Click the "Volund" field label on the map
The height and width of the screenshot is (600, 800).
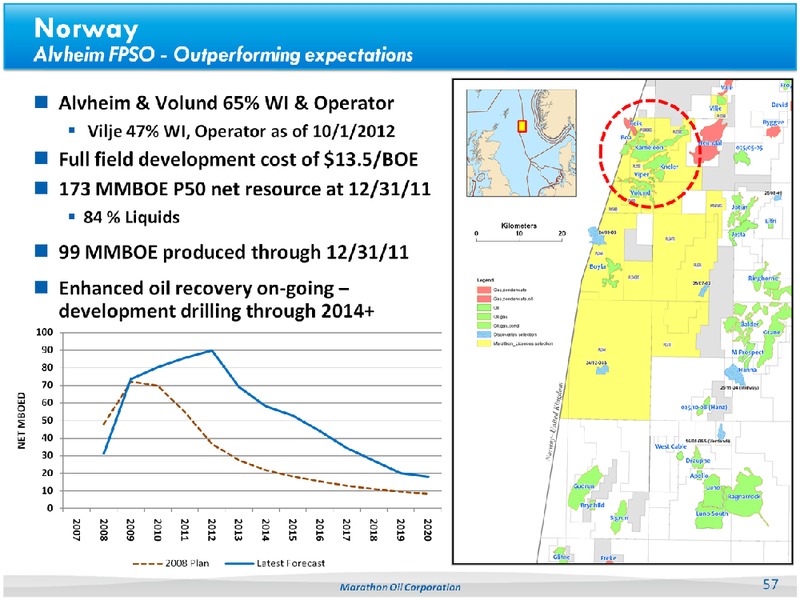[x=640, y=193]
